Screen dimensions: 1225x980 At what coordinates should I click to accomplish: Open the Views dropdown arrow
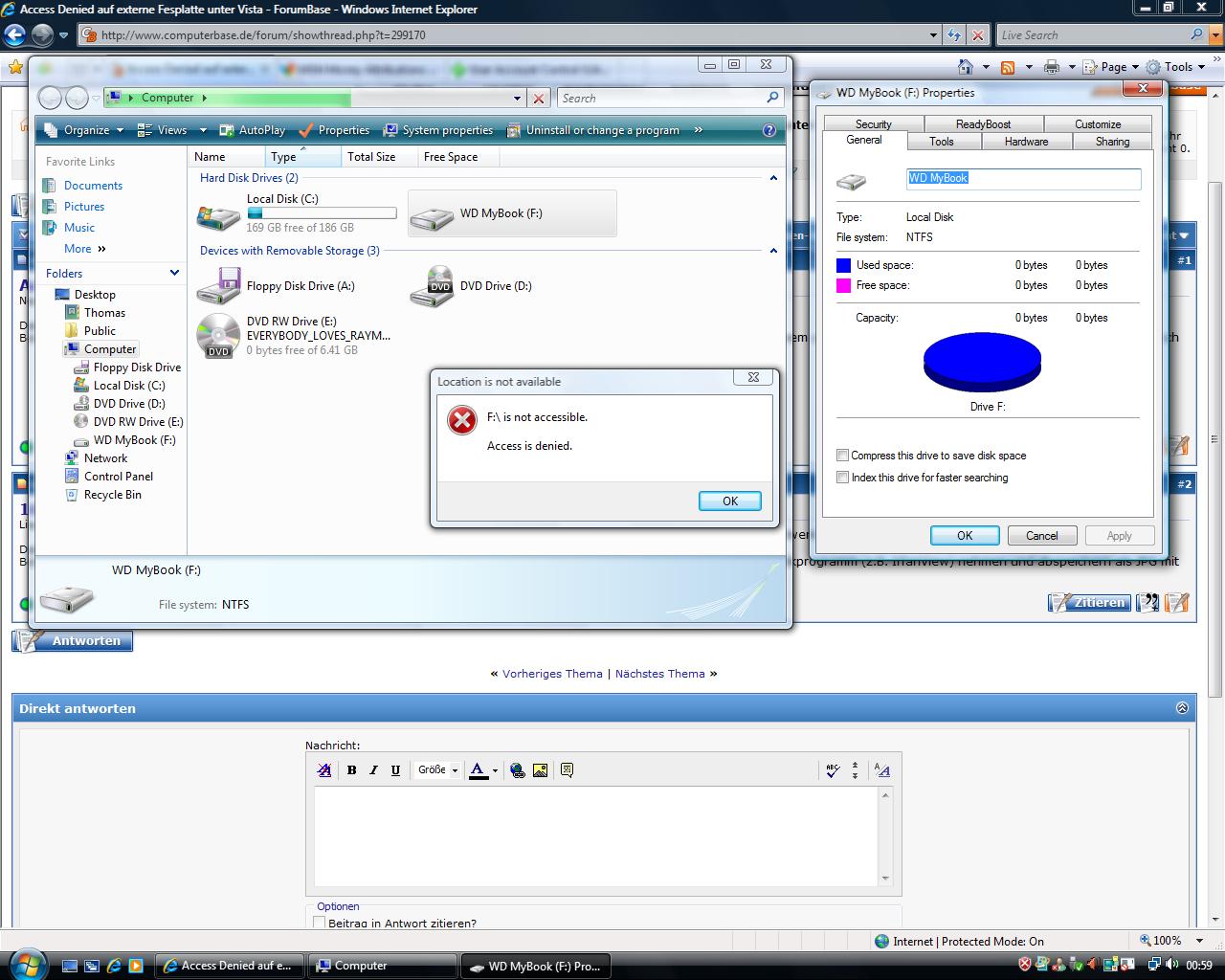(x=203, y=130)
